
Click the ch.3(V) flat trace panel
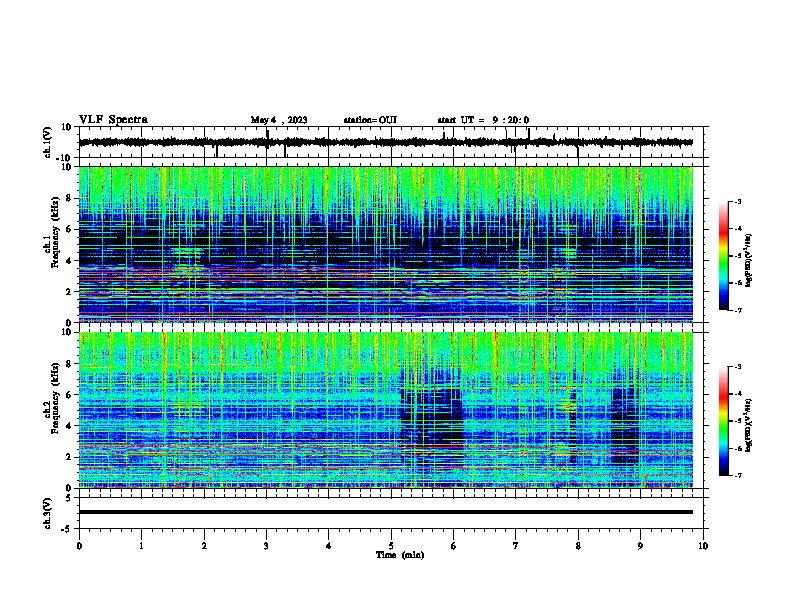coord(393,513)
